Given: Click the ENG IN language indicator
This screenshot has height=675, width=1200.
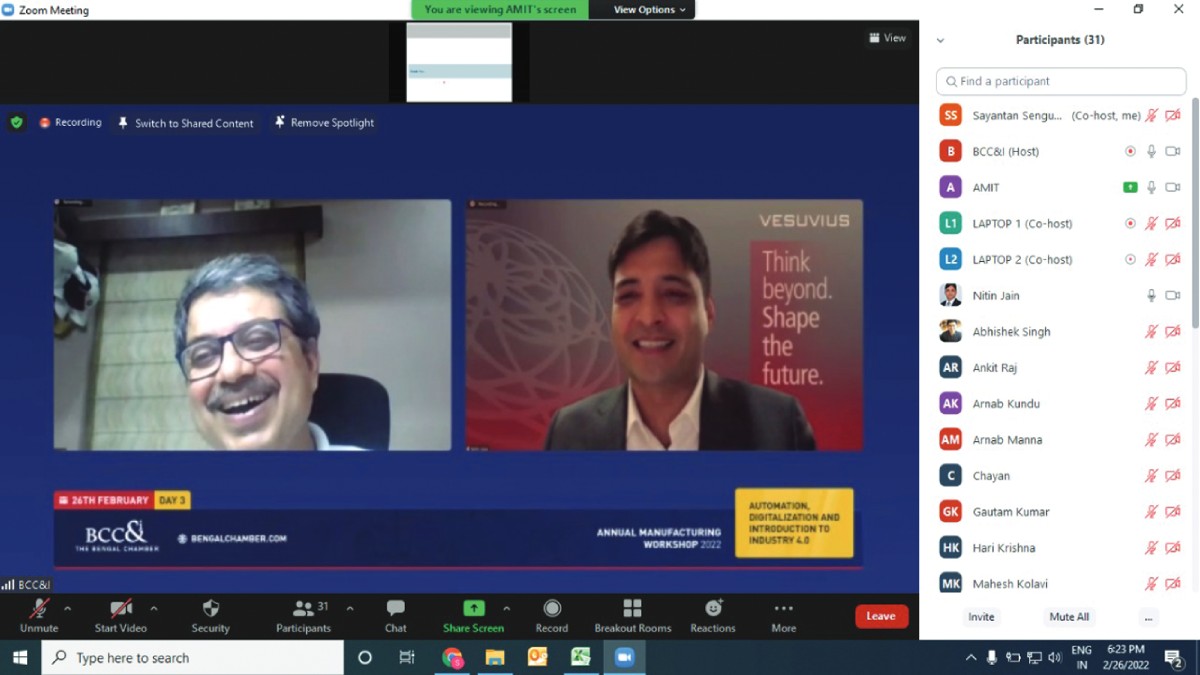Looking at the screenshot, I should click(x=1081, y=657).
